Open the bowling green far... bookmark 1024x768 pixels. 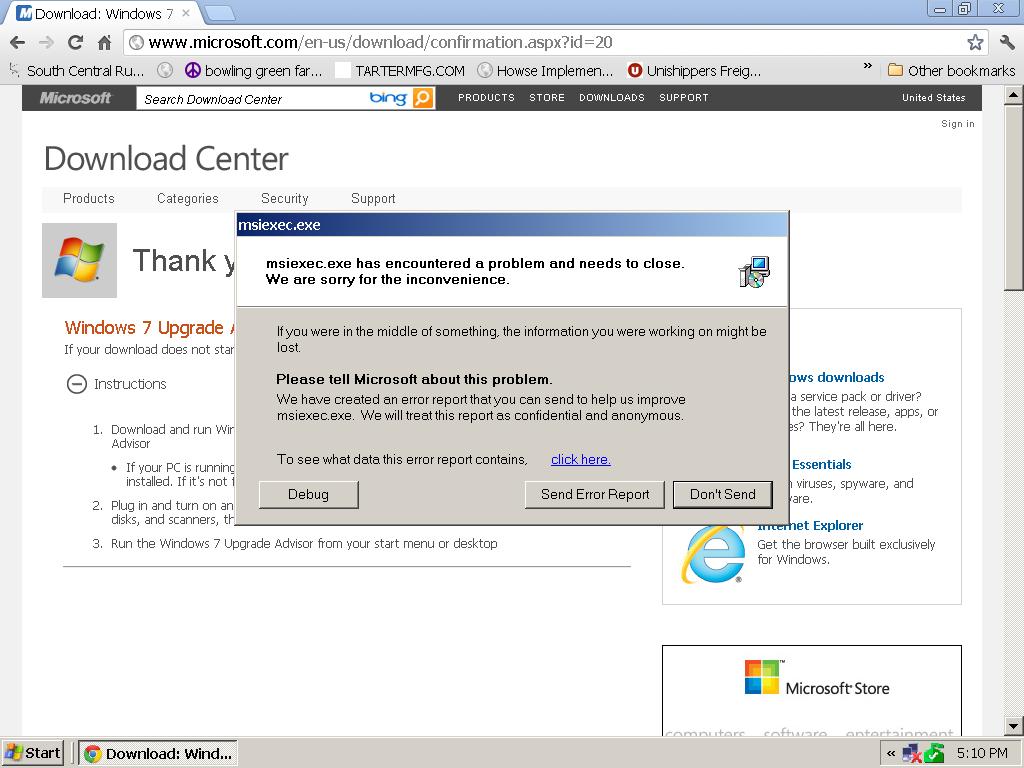point(254,71)
